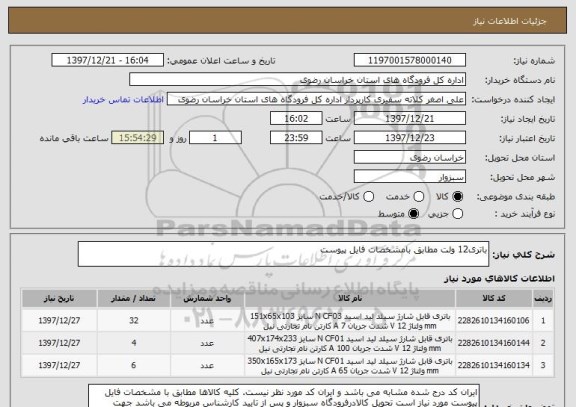576x407 pixels.
Task: Click the ساعت باقی مانده label
Action: [x=74, y=138]
